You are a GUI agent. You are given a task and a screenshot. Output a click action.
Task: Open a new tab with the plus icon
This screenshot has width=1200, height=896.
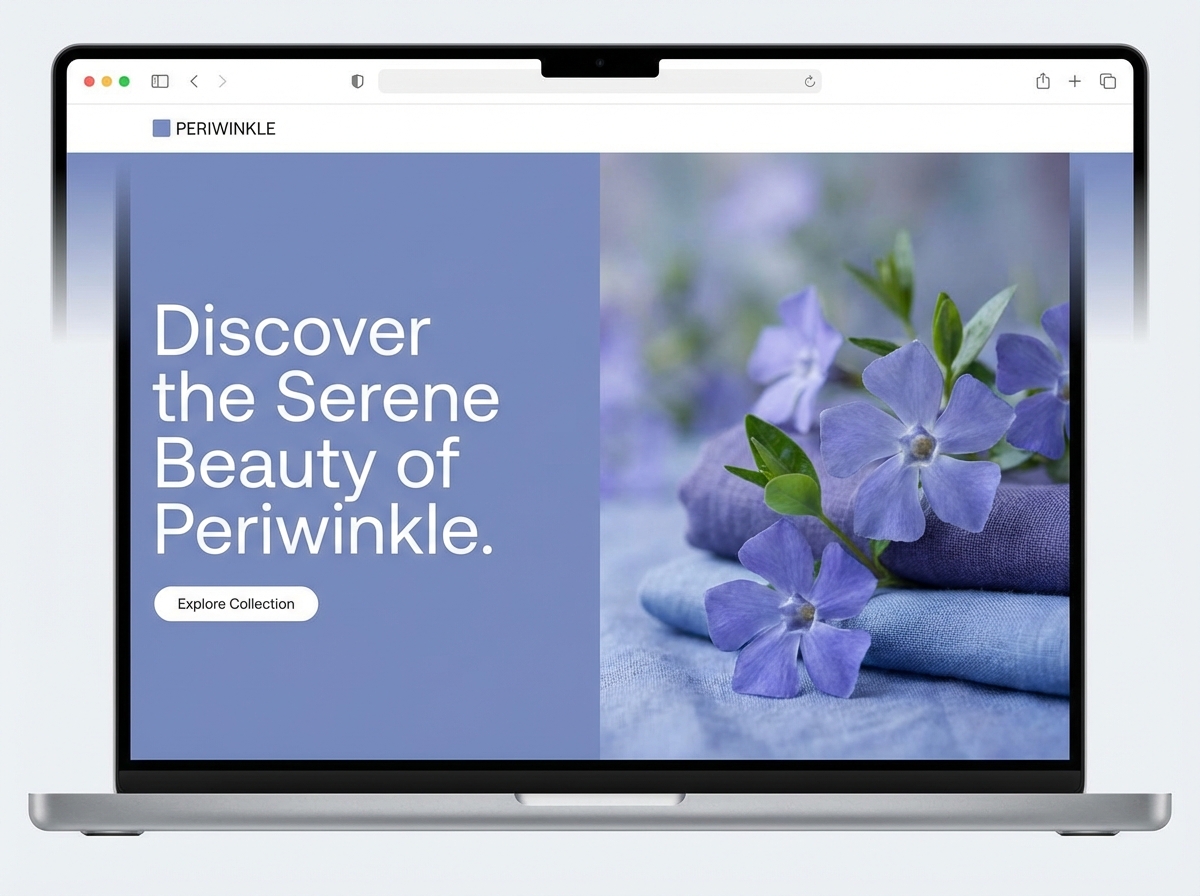(1074, 81)
